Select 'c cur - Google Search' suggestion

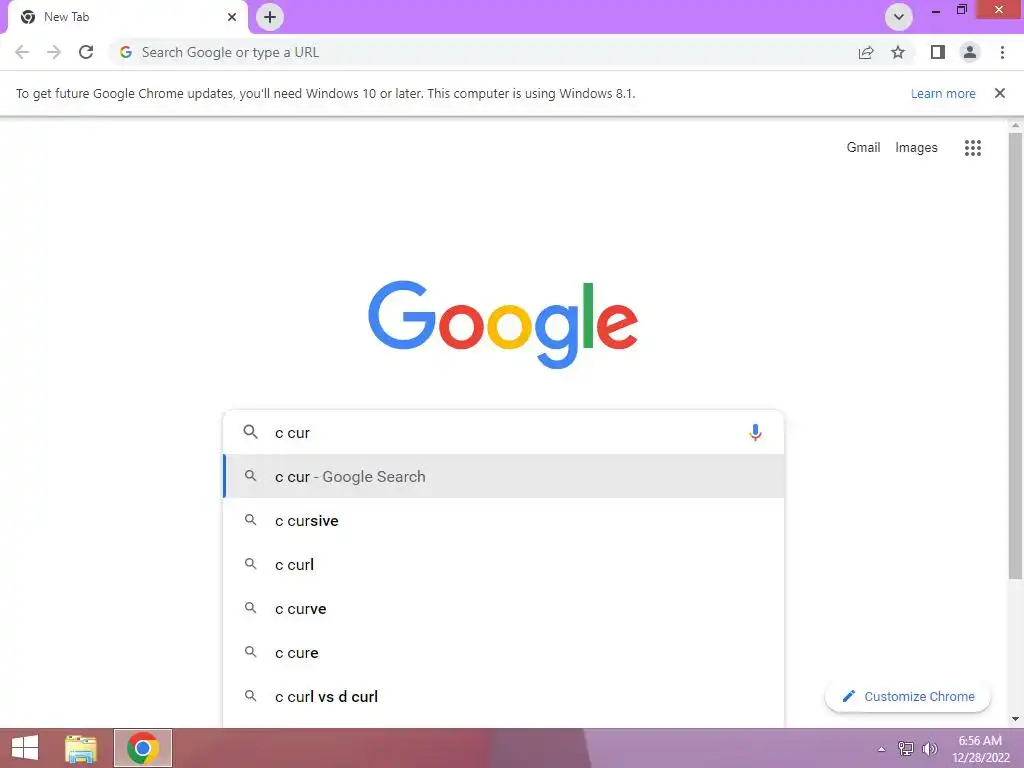(x=503, y=477)
